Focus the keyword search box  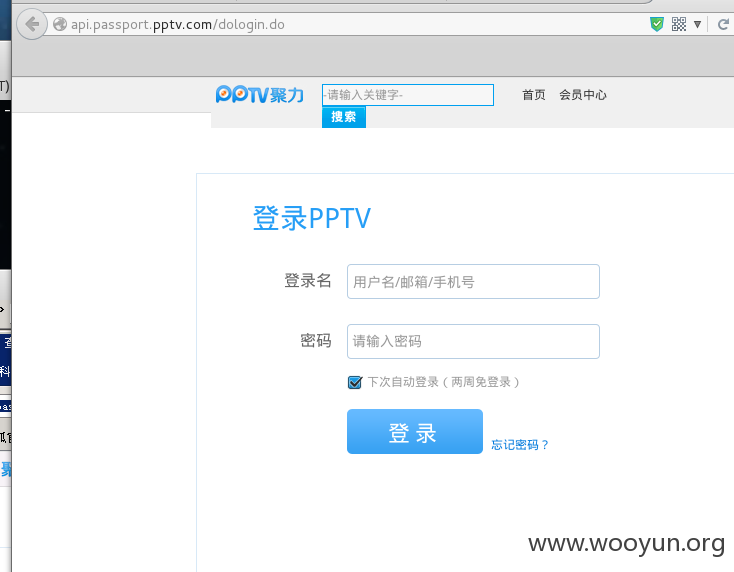coord(408,95)
